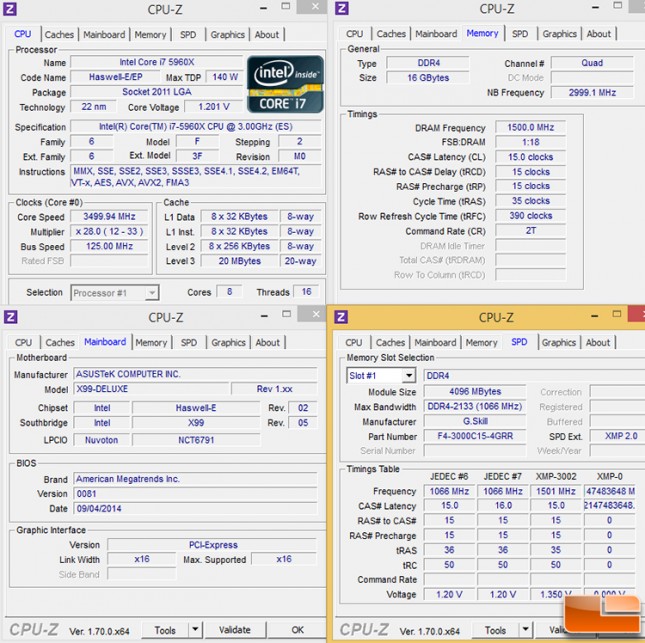Click the Multiplier x 28.0 value

(109, 232)
